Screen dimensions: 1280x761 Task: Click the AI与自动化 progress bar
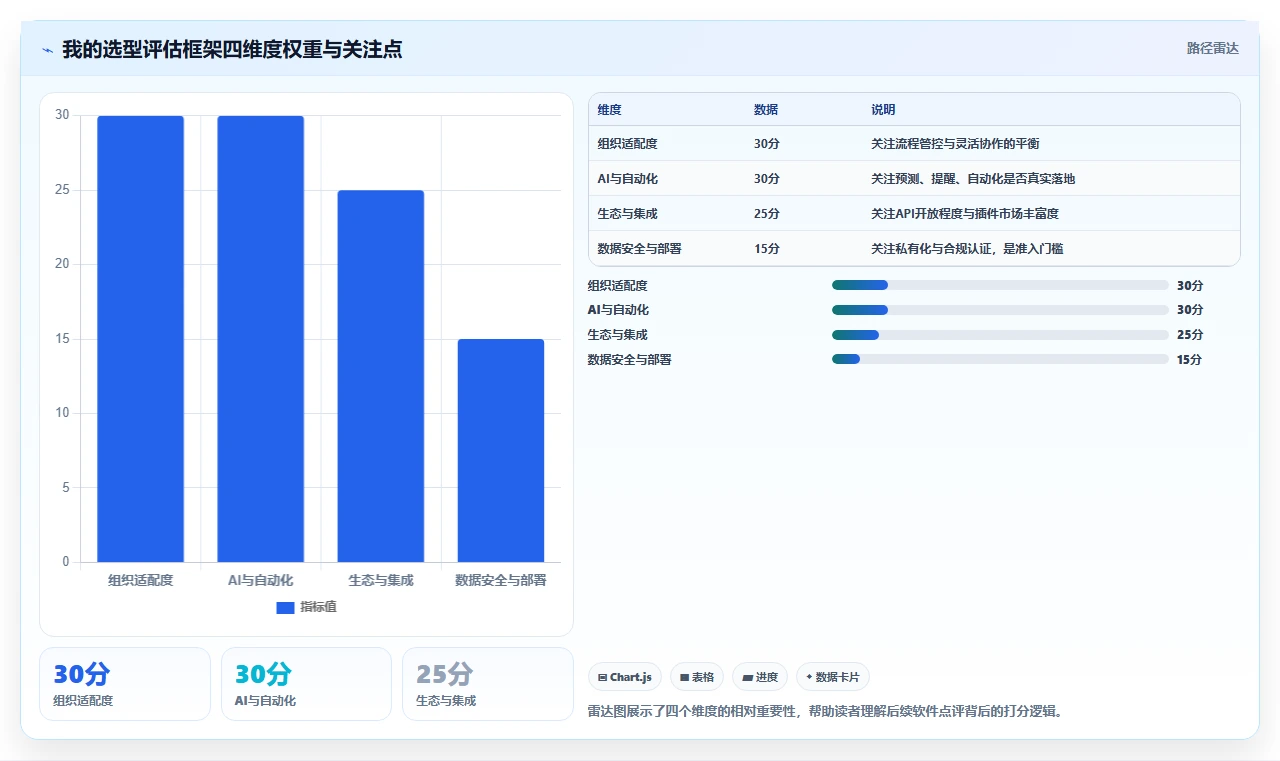[1000, 310]
